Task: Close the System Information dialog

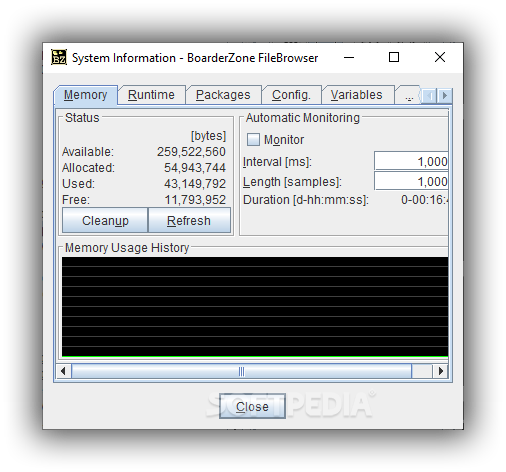Action: [x=252, y=406]
